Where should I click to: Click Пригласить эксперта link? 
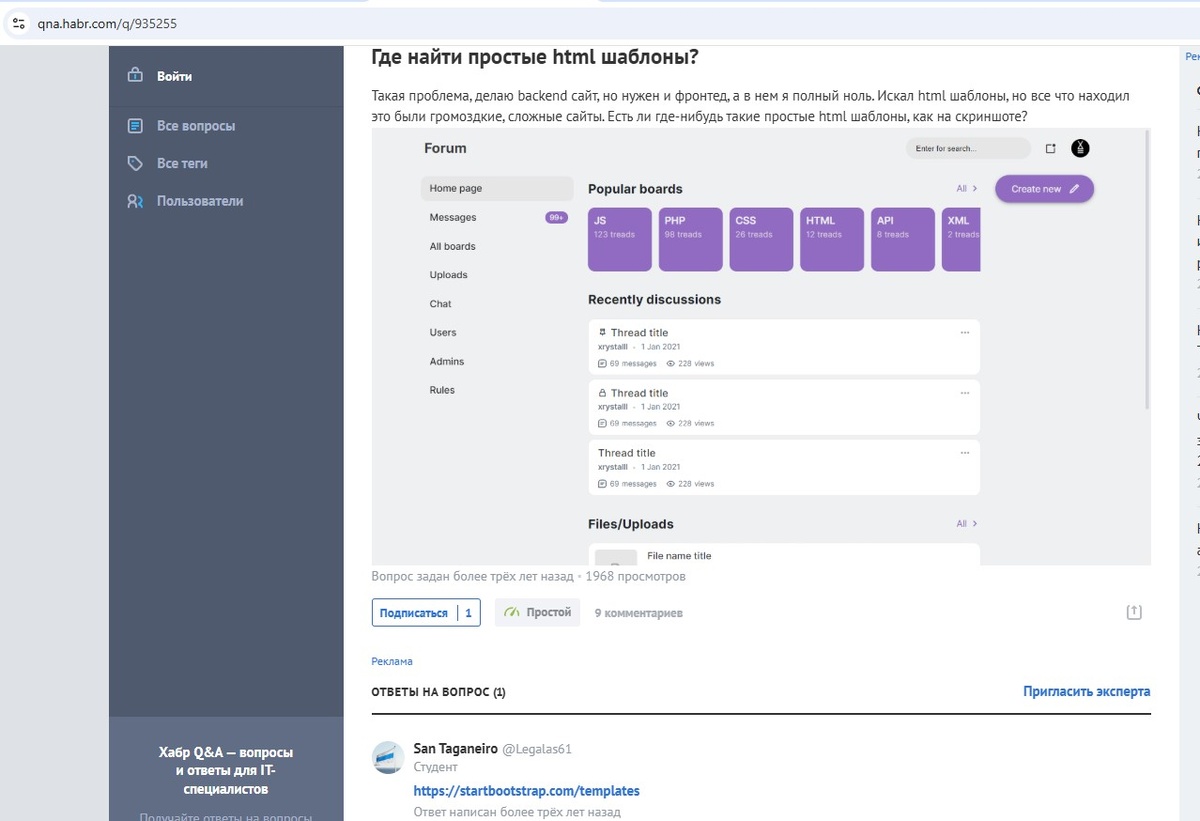coord(1086,691)
